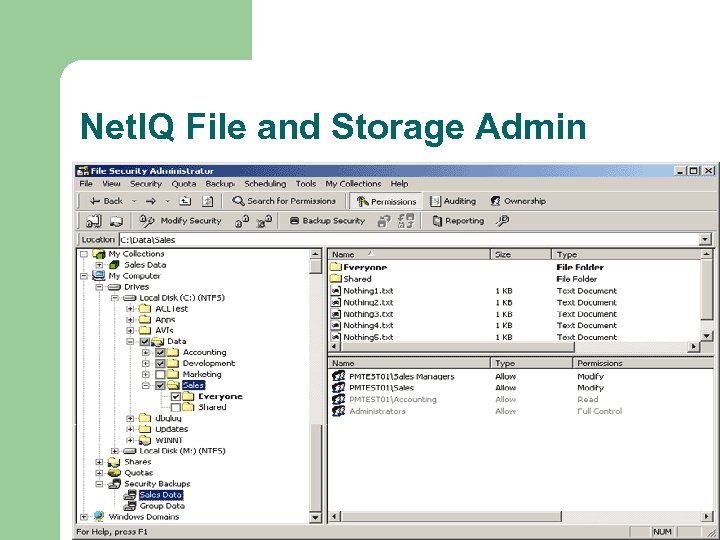Click the key icon after Reporting
The image size is (720, 540).
(x=502, y=221)
